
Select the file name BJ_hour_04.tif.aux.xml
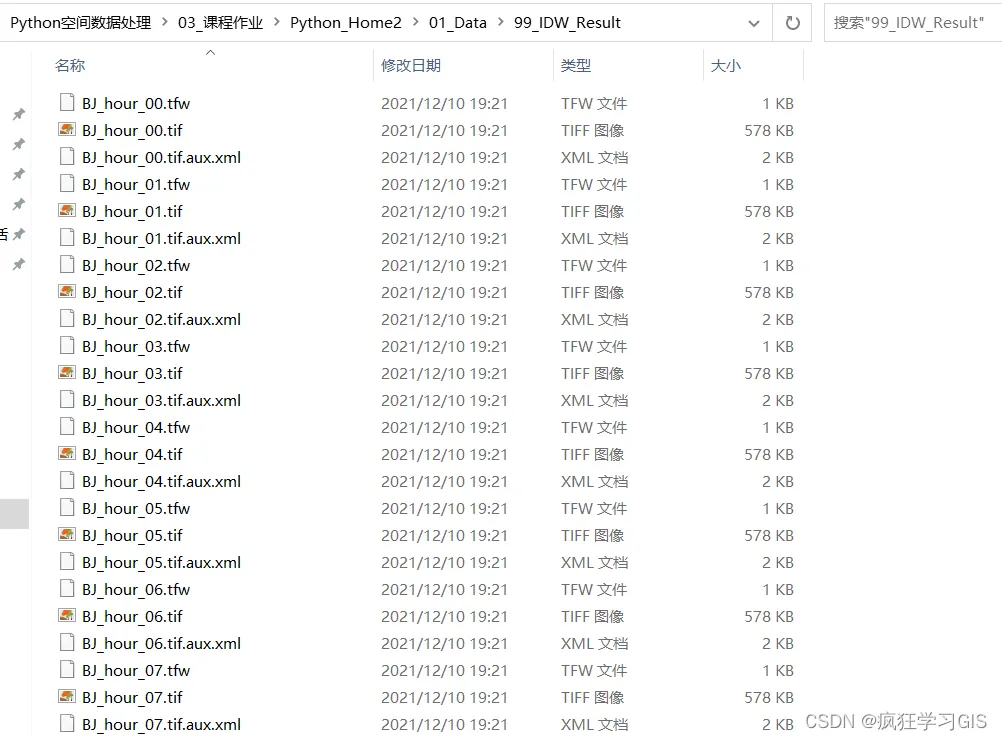tap(161, 481)
